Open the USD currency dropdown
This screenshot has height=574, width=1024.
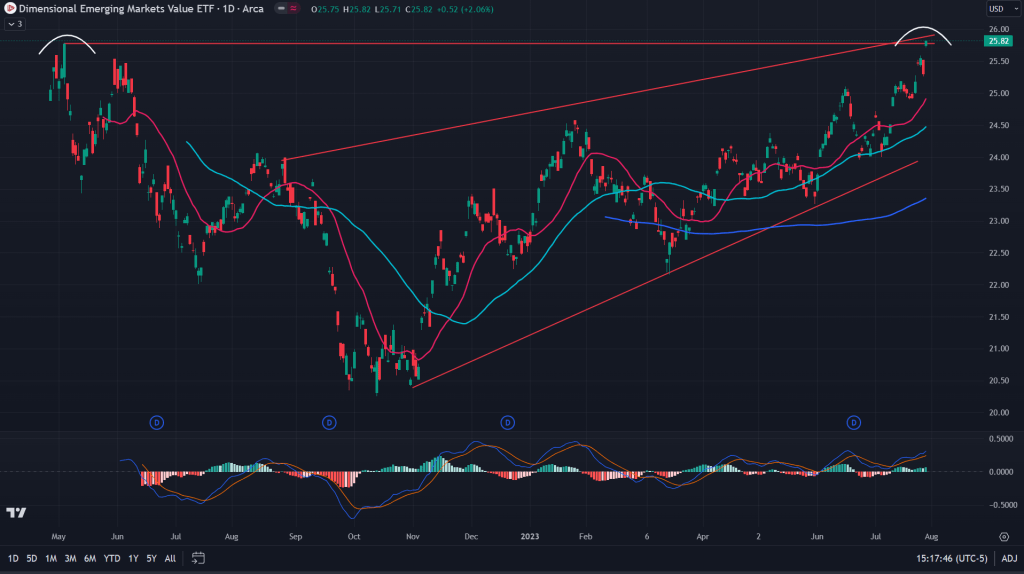coord(999,9)
